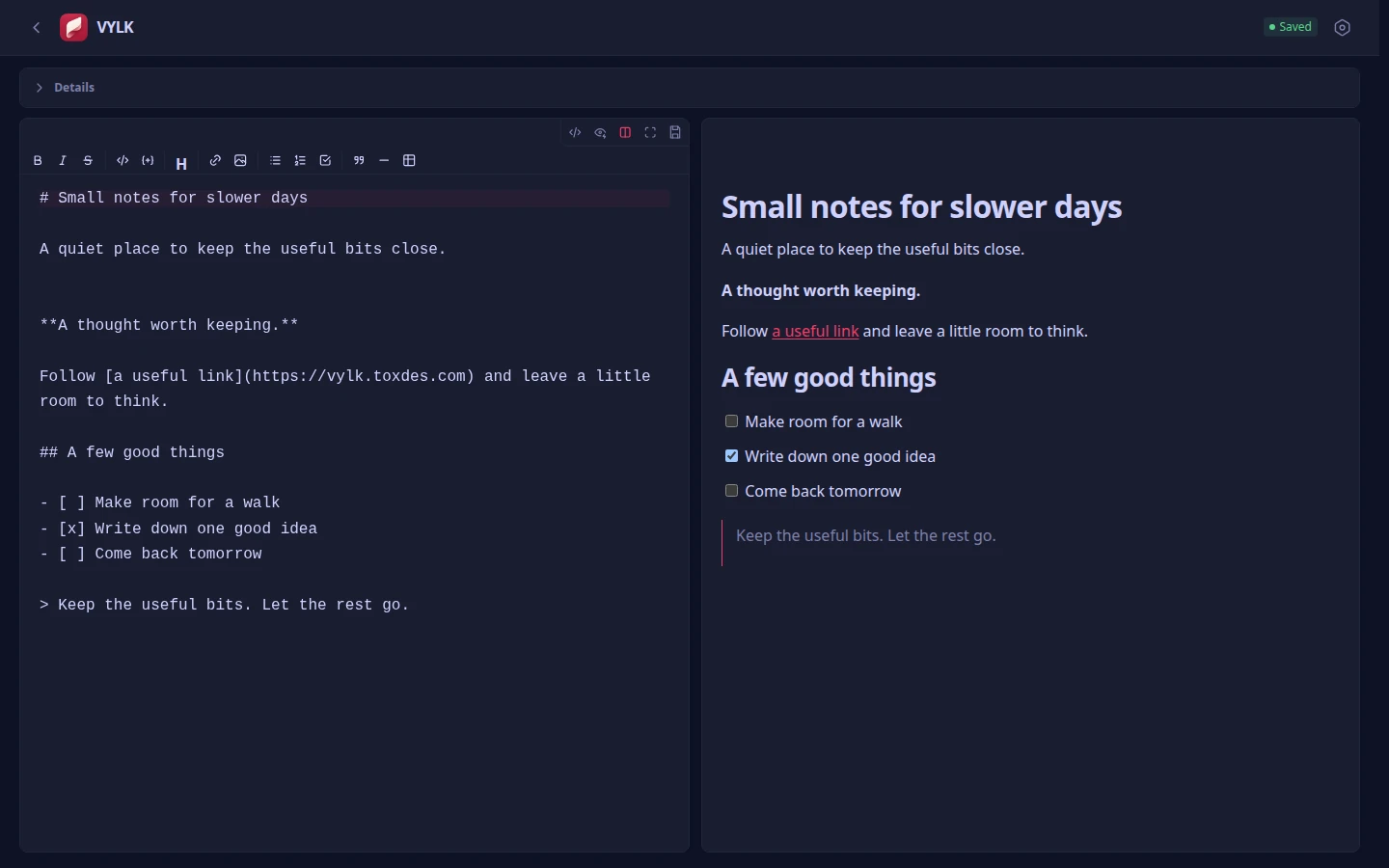Viewport: 1389px width, 868px height.
Task: Switch to source-only editor view
Action: [575, 133]
